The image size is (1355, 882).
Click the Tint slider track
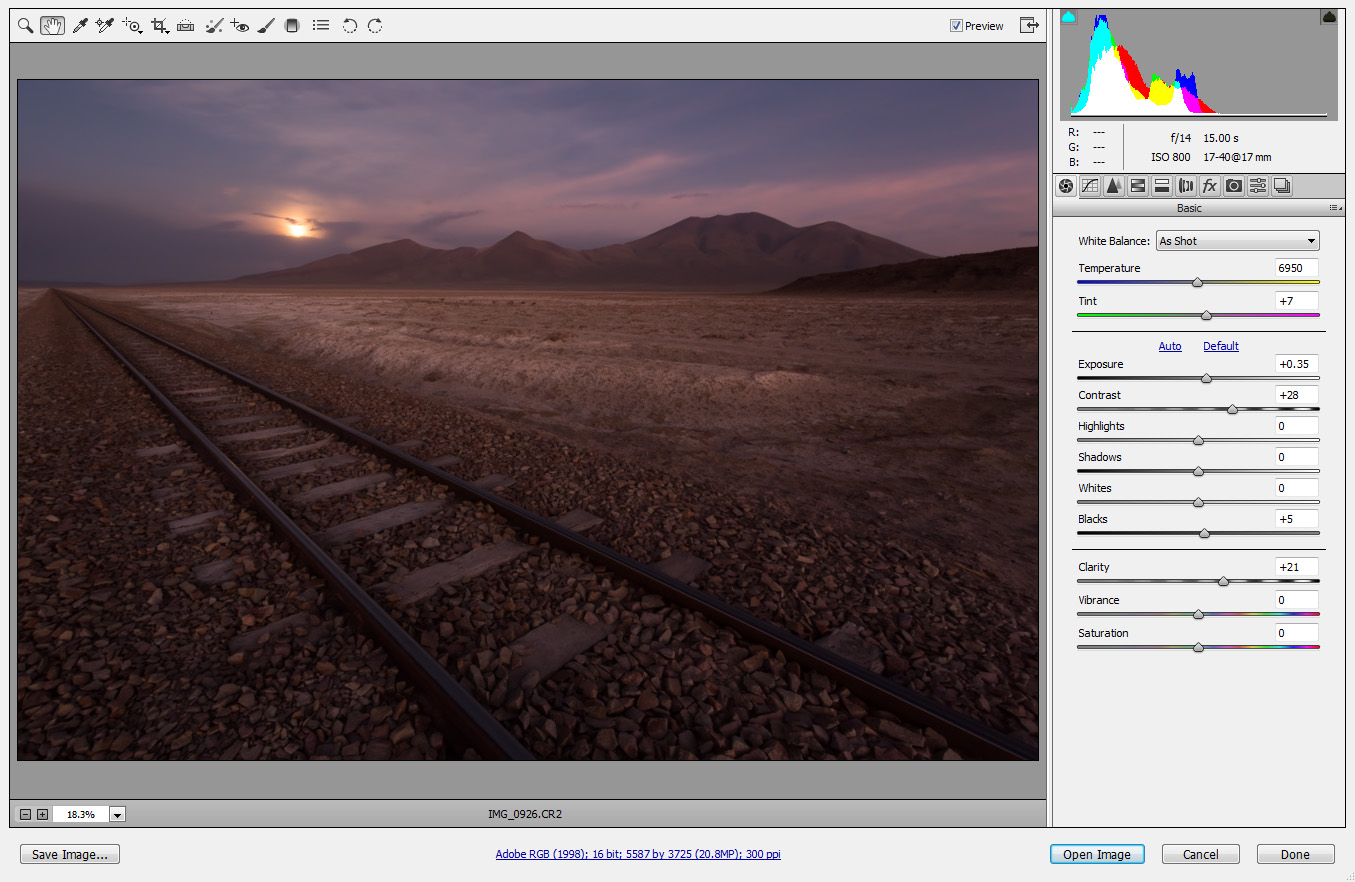pyautogui.click(x=1198, y=315)
